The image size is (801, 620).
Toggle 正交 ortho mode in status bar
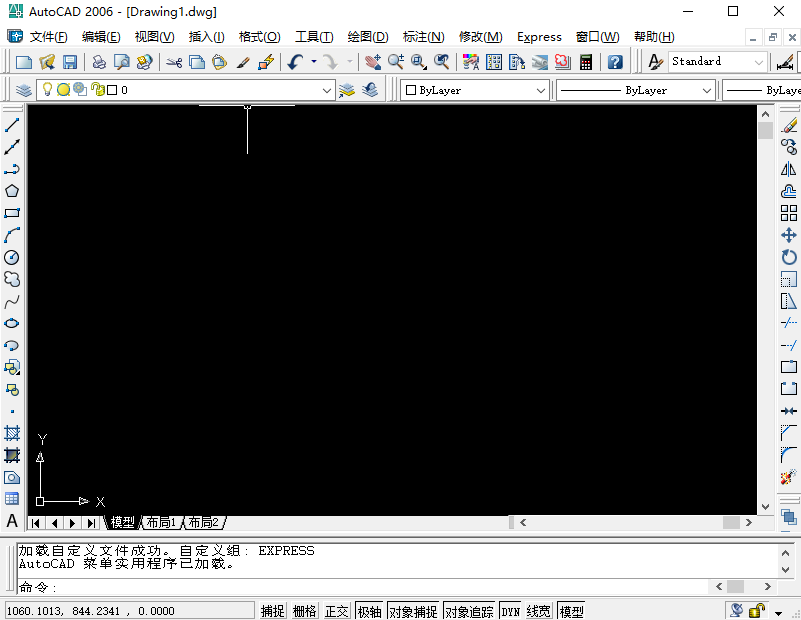(337, 611)
